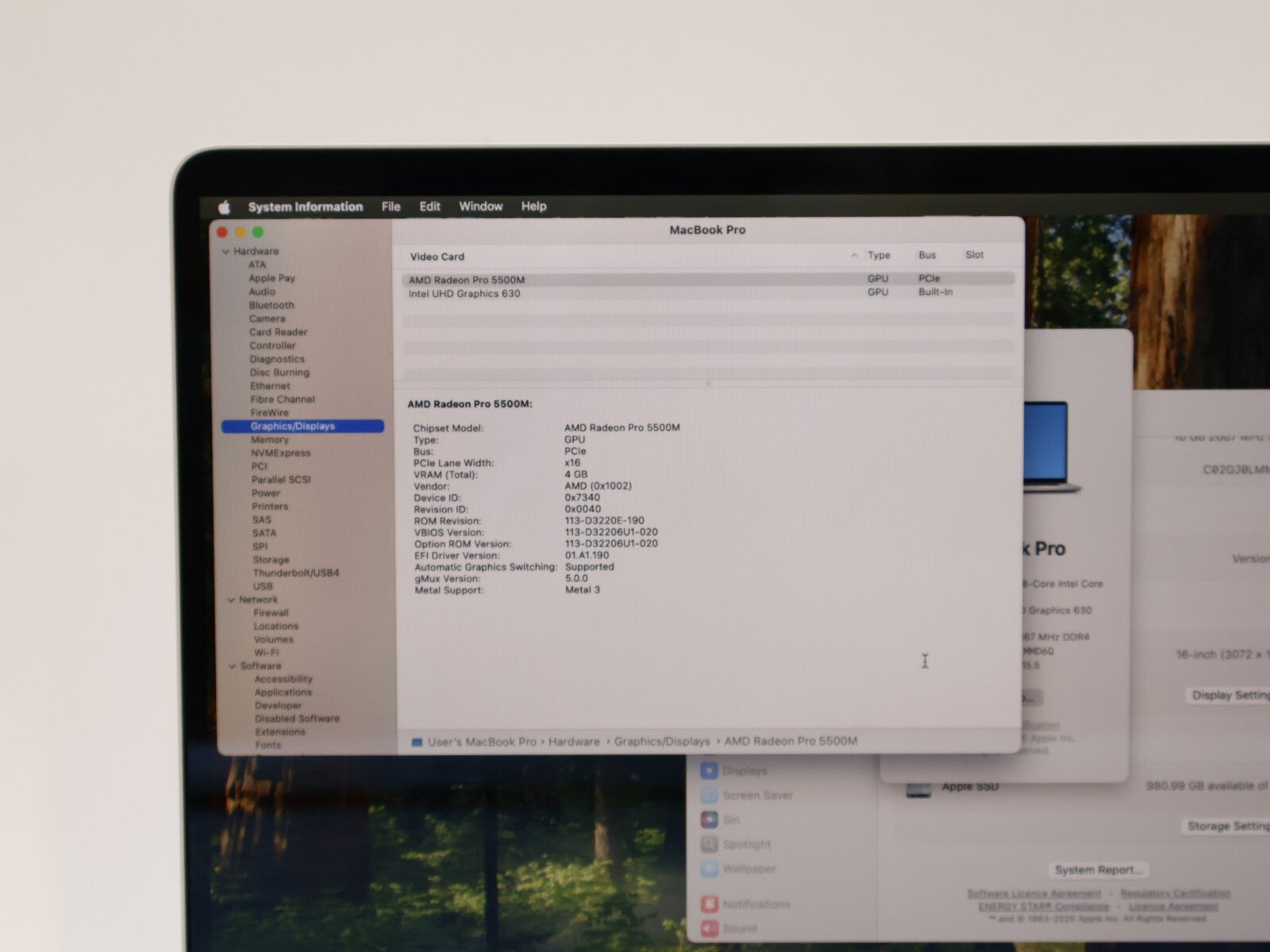This screenshot has width=1270, height=952.
Task: Open the Apple menu icon
Action: [224, 207]
